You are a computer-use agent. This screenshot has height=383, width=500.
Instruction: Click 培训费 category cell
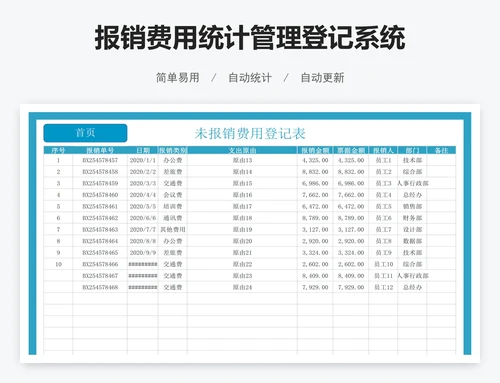(x=173, y=206)
